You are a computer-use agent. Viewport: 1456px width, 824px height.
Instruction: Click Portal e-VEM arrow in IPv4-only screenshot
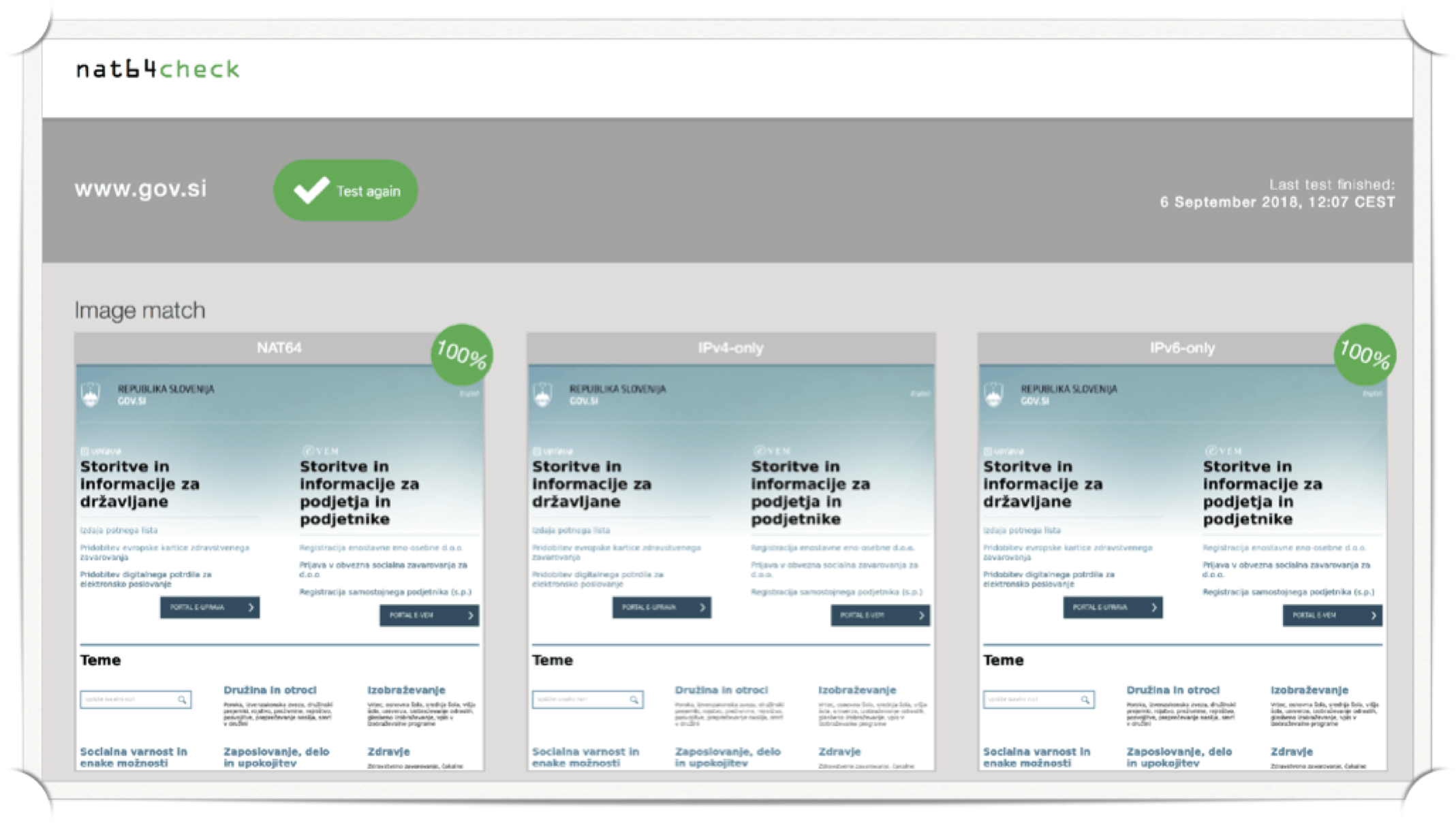(921, 616)
